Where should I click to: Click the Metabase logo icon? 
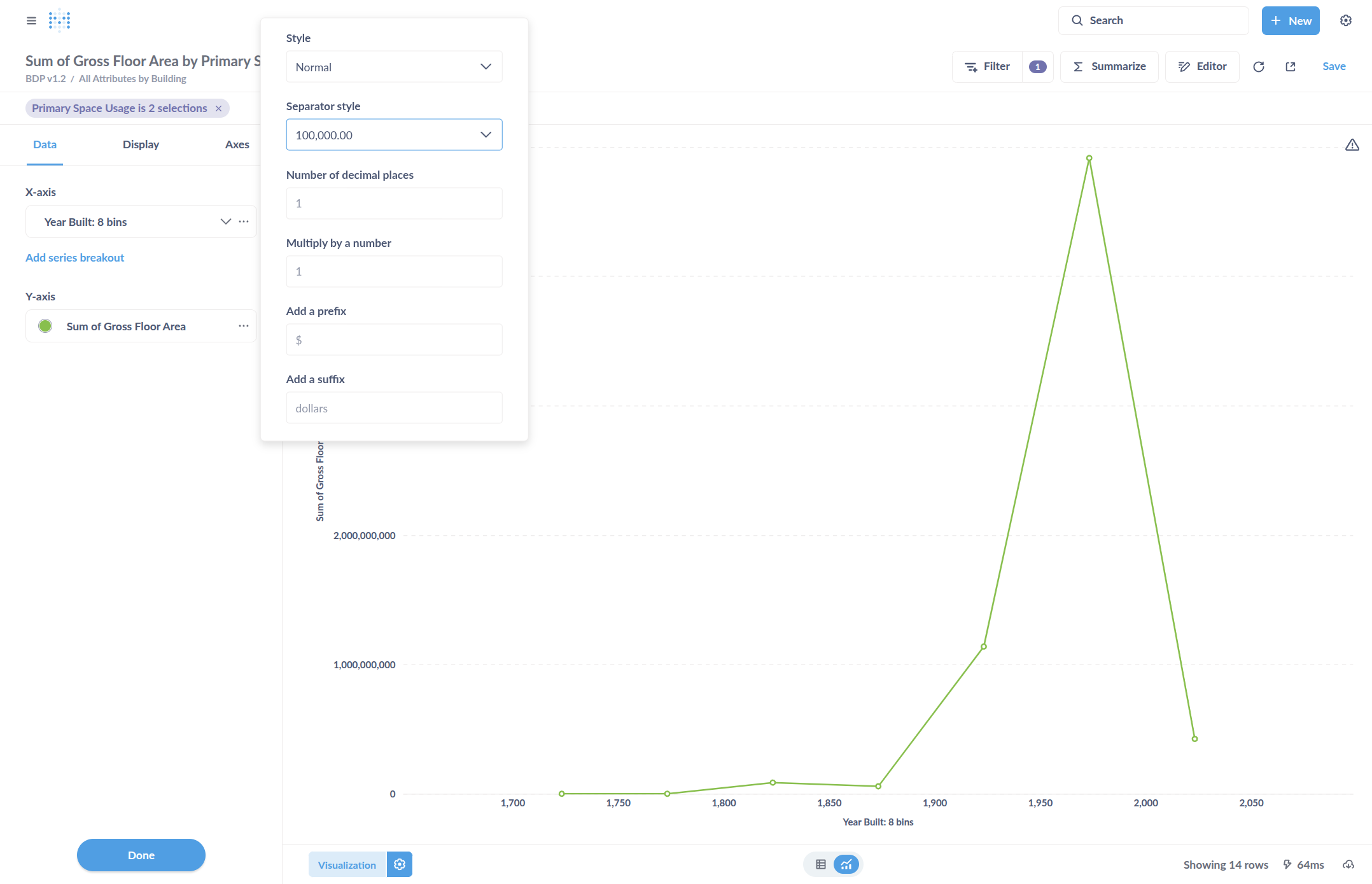coord(59,20)
